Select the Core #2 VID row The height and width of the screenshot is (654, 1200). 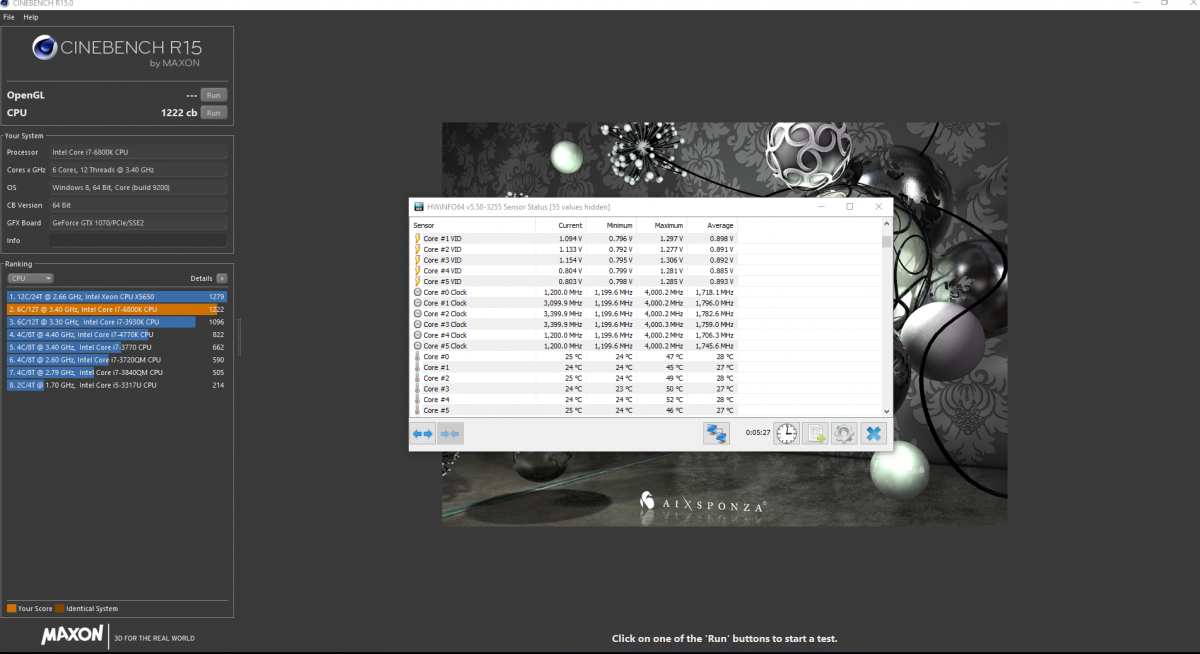[x=575, y=250]
